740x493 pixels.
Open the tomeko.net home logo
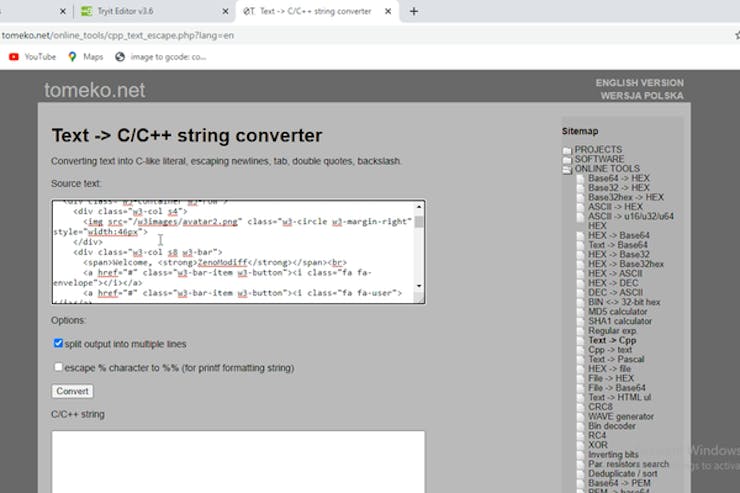[94, 90]
